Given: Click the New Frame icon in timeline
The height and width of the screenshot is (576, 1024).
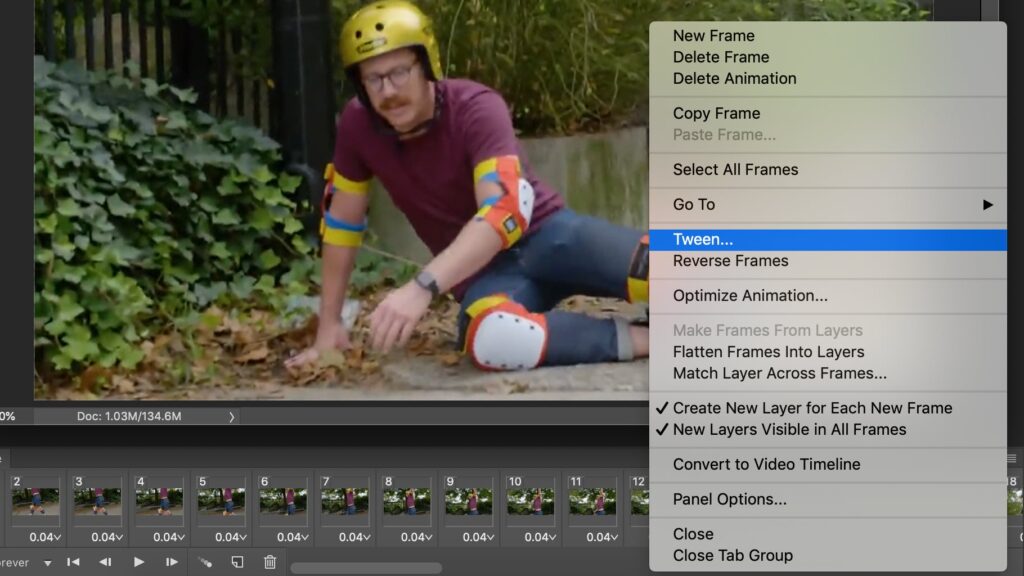Looking at the screenshot, I should [x=237, y=562].
